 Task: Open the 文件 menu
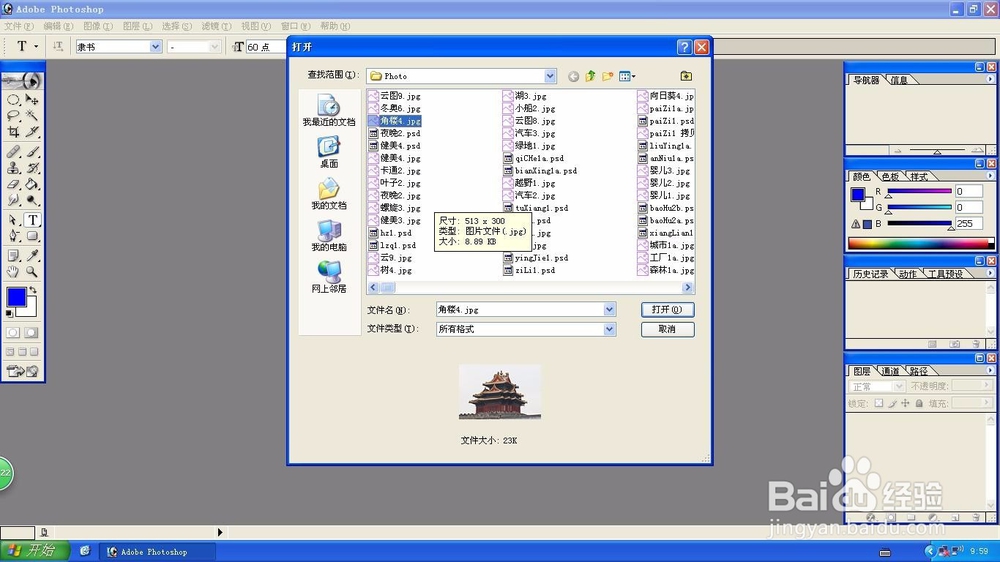[x=18, y=26]
